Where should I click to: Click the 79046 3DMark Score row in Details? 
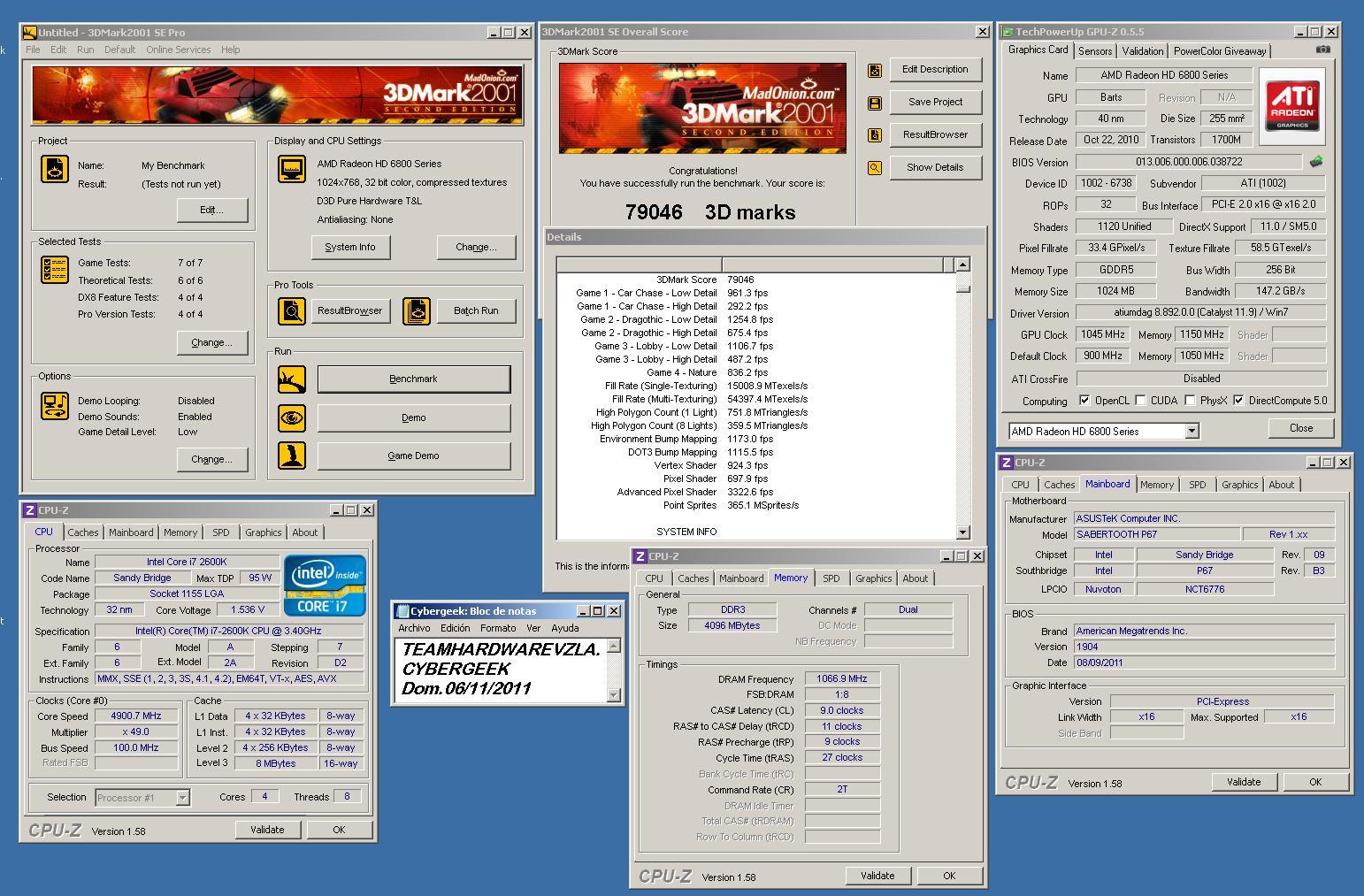coord(755,280)
